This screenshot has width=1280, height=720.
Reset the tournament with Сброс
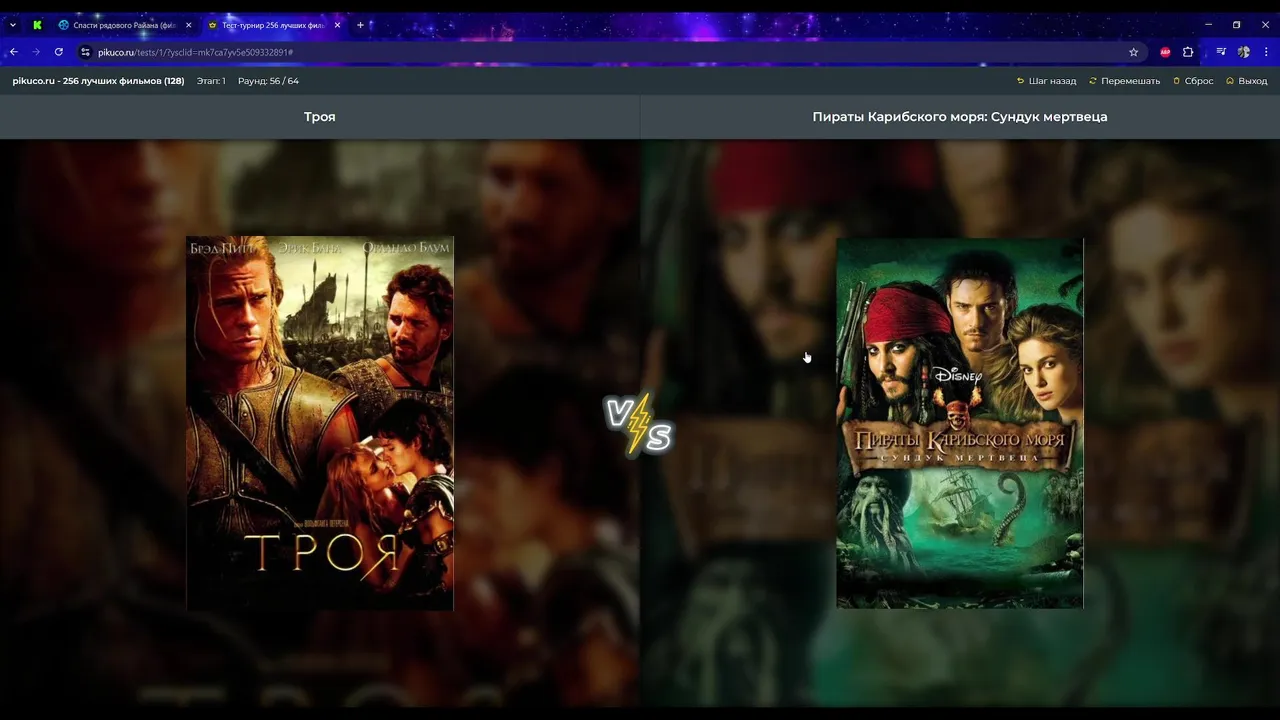pos(1193,81)
